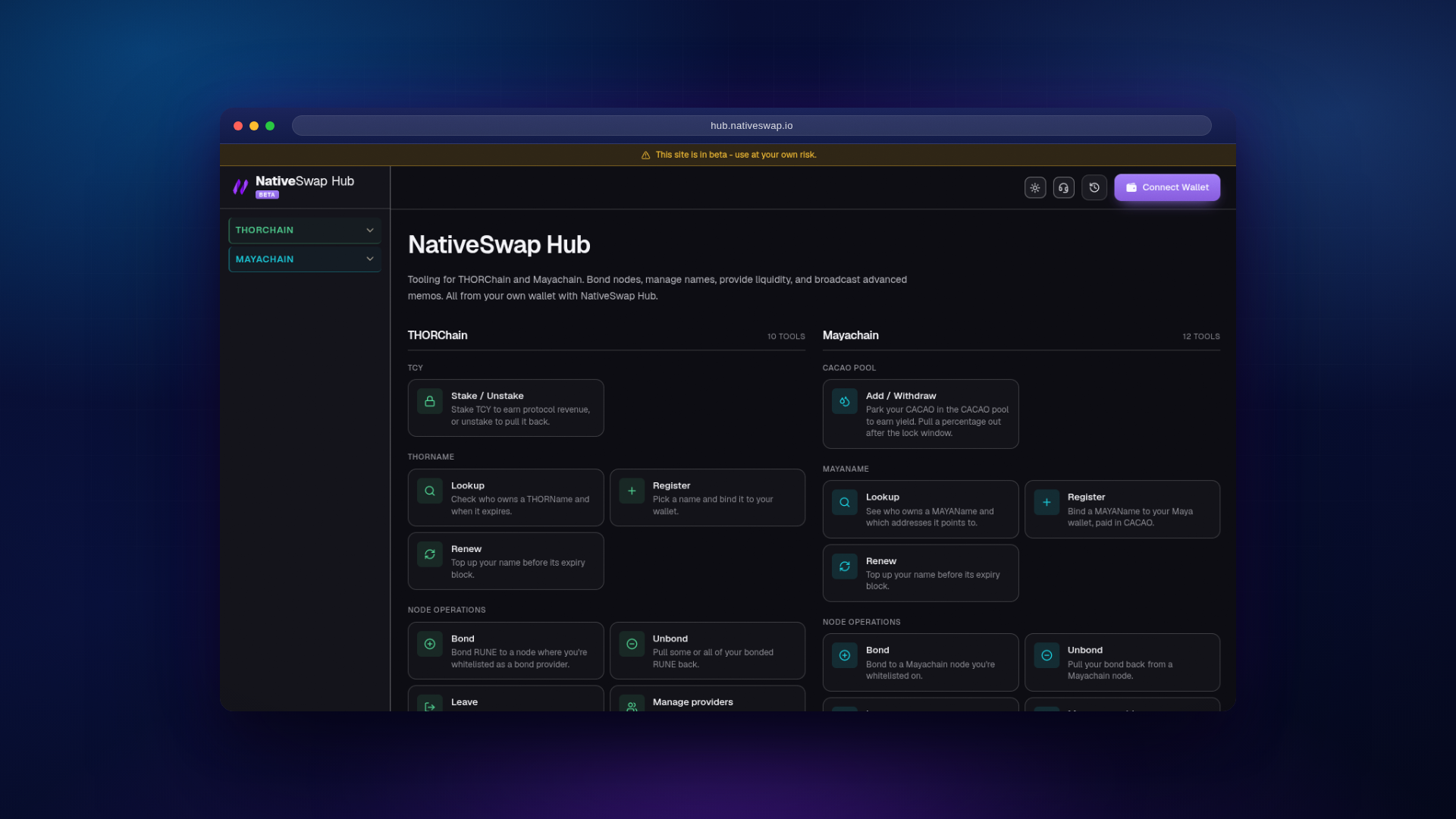Click the THORChain section heading

click(438, 335)
